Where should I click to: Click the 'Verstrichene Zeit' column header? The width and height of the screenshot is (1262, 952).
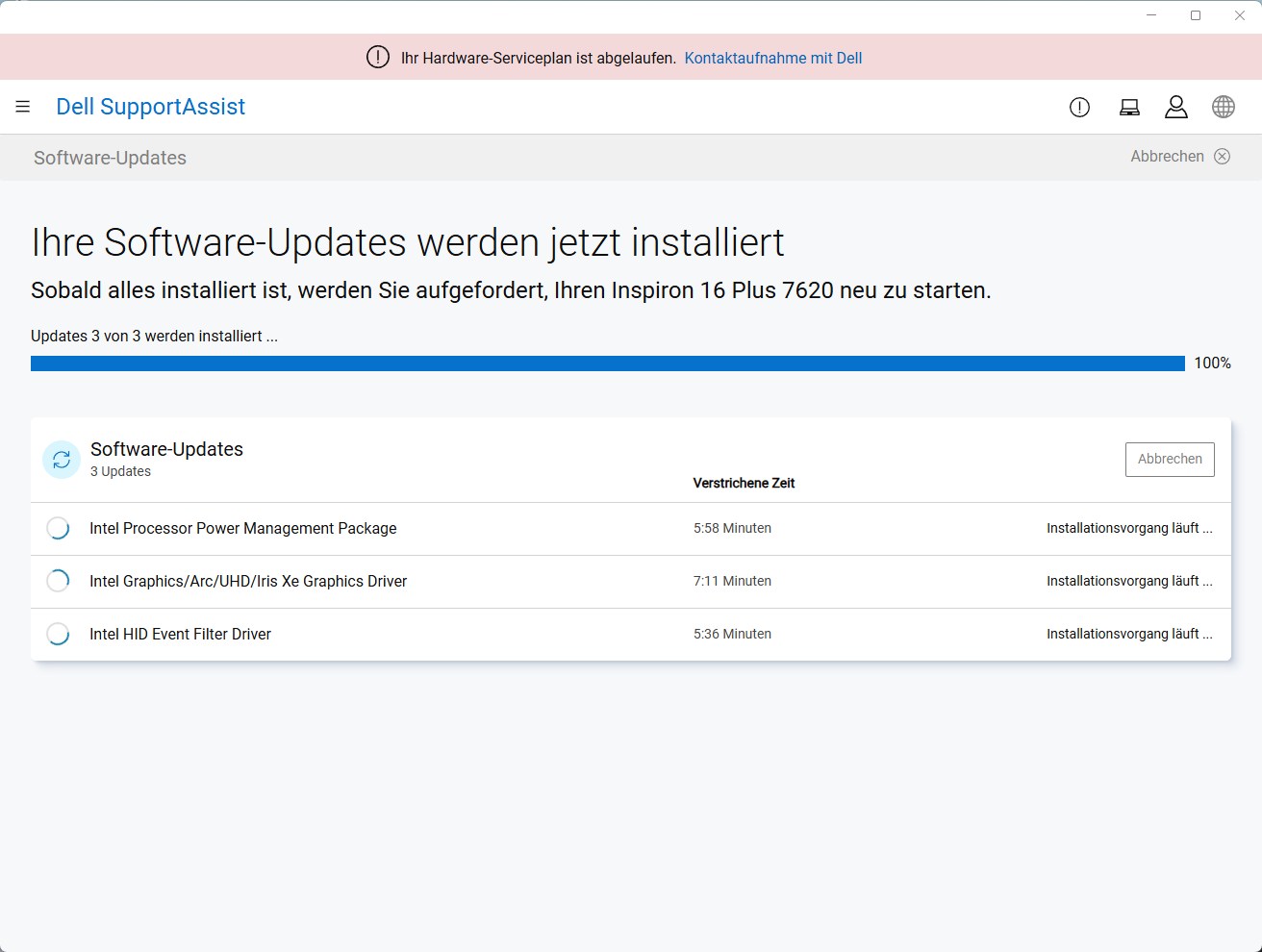(x=744, y=483)
